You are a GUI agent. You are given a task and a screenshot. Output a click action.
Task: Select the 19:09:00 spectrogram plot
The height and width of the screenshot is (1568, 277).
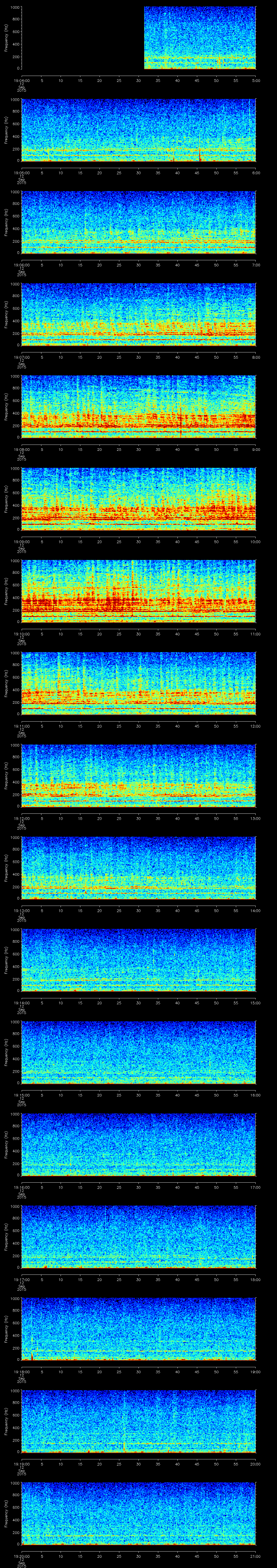(x=139, y=499)
